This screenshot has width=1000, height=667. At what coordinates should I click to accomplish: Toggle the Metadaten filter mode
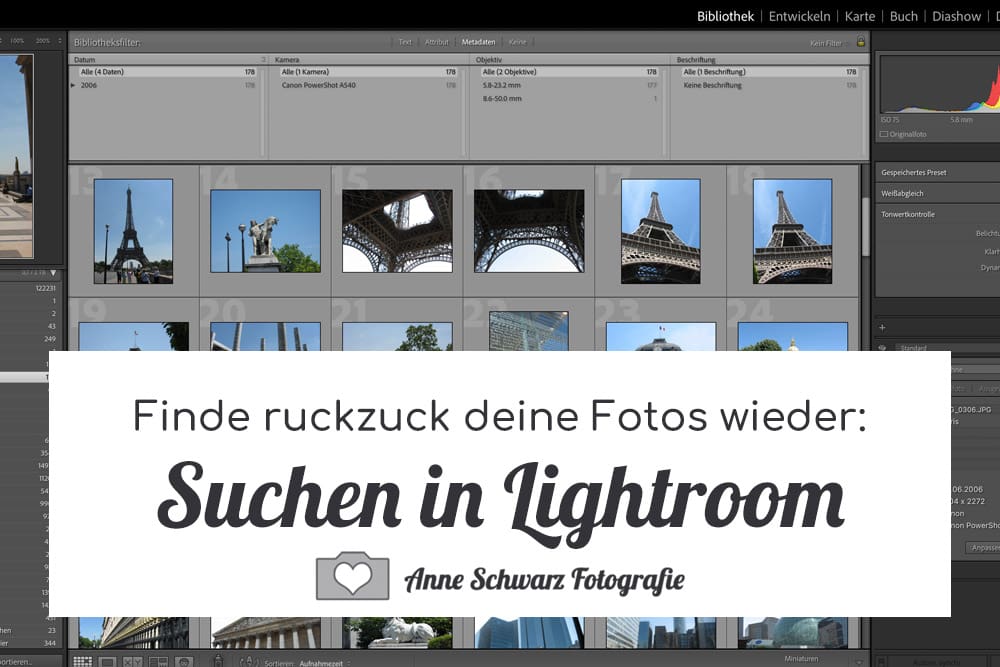pyautogui.click(x=477, y=42)
